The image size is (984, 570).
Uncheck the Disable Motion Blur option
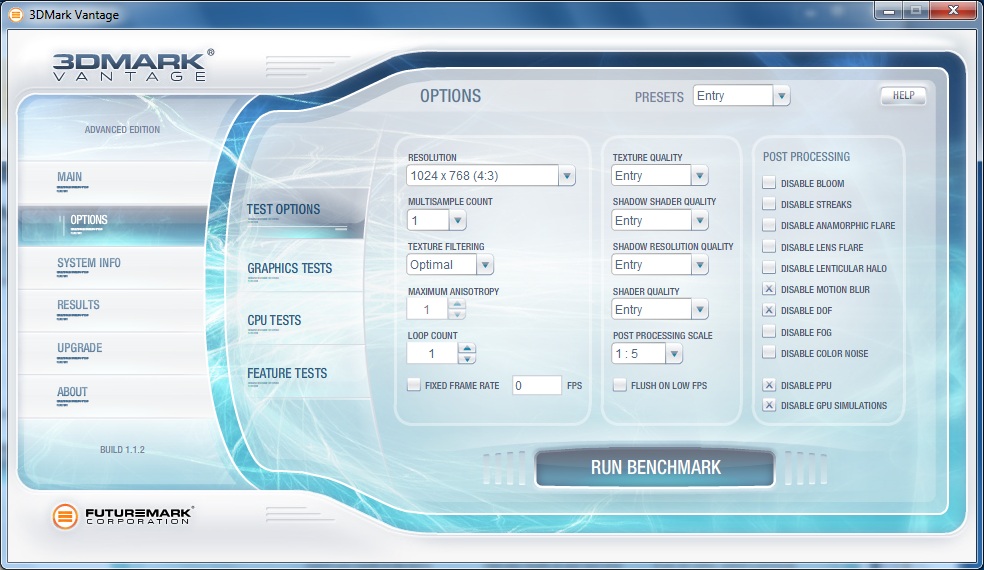coord(769,290)
